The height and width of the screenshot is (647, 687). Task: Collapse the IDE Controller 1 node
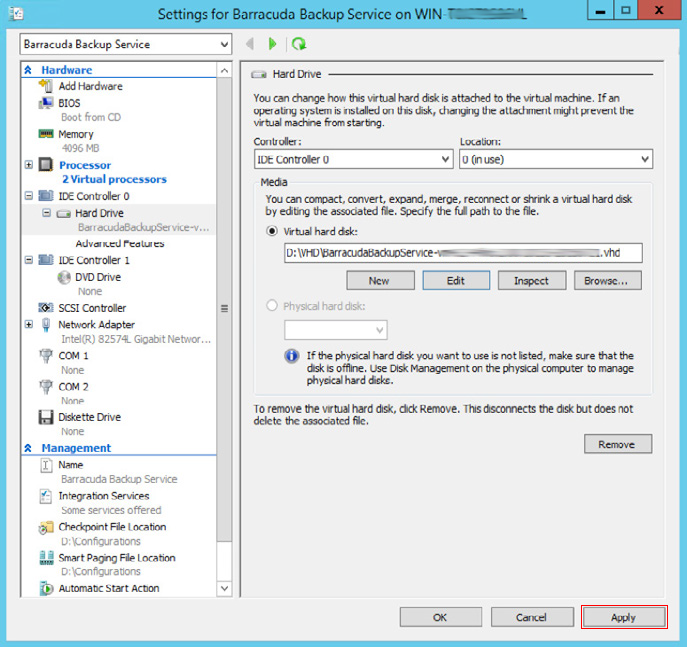pos(29,260)
